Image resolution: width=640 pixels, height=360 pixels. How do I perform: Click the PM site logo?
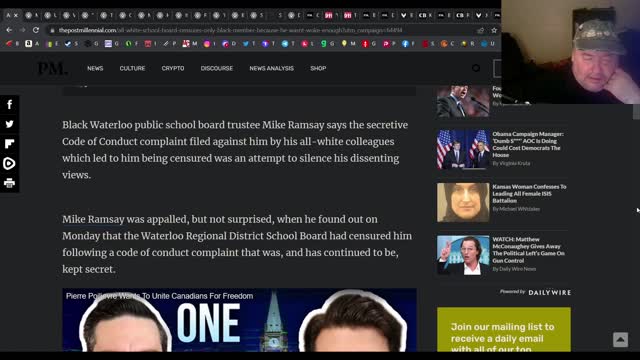coord(52,68)
